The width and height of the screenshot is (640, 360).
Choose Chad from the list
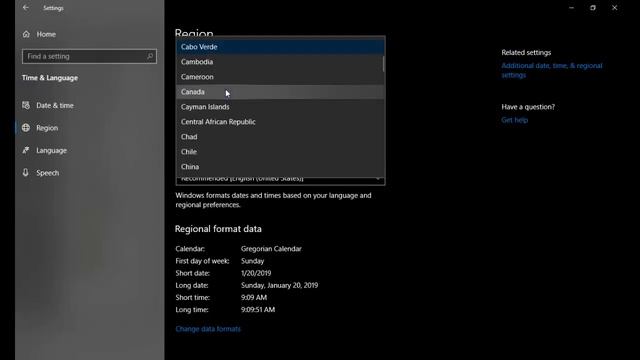280,137
